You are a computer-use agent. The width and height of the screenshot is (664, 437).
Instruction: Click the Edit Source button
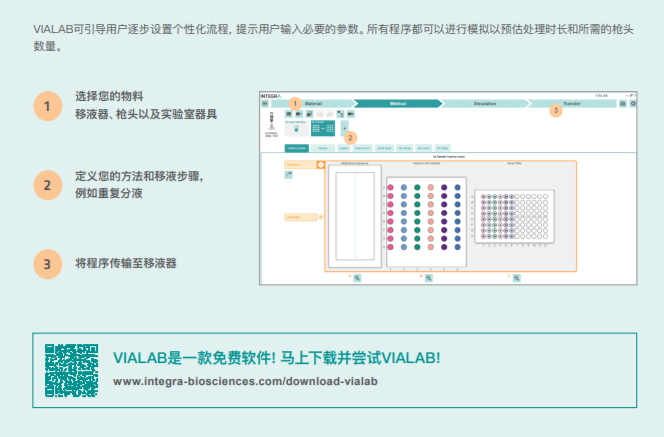tap(300, 165)
